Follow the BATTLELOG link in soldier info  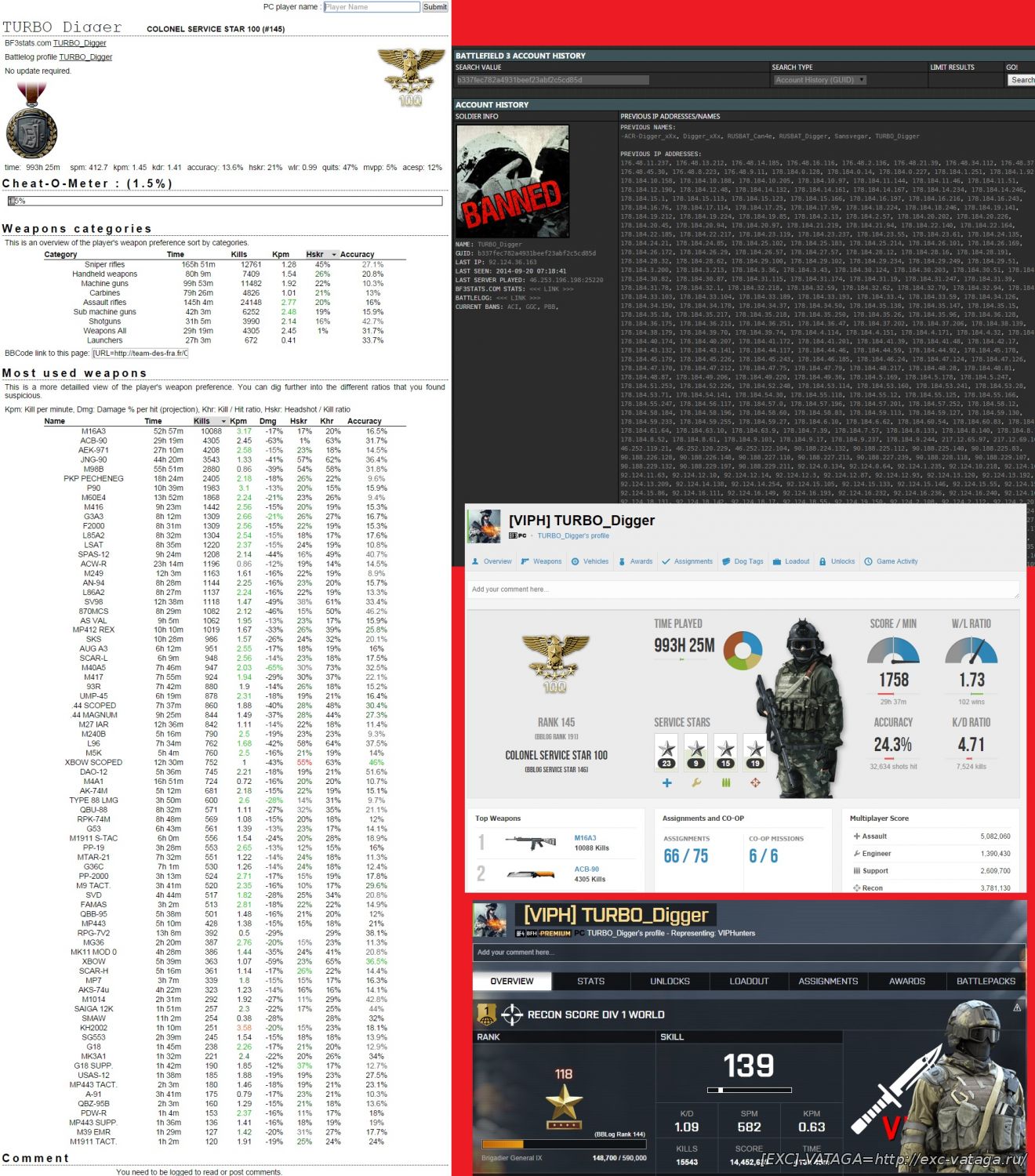[x=518, y=298]
